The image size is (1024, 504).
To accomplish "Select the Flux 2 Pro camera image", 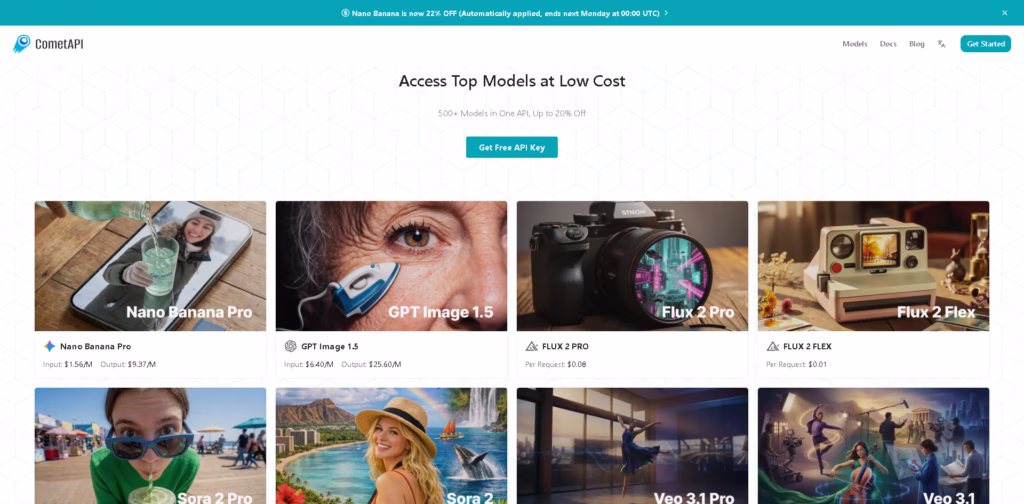I will coord(632,266).
